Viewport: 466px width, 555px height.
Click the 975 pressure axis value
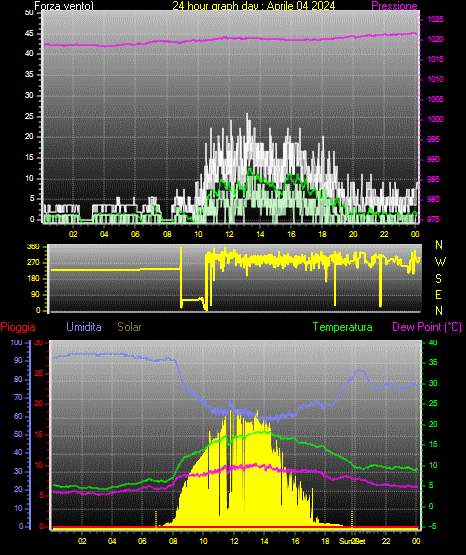pyautogui.click(x=433, y=219)
